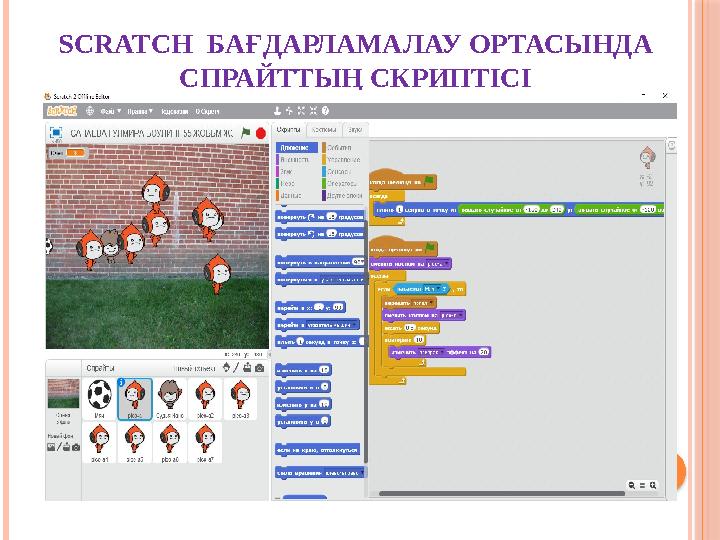Edit the repeat count field showing 10
720x540 pixels.
(x=418, y=340)
